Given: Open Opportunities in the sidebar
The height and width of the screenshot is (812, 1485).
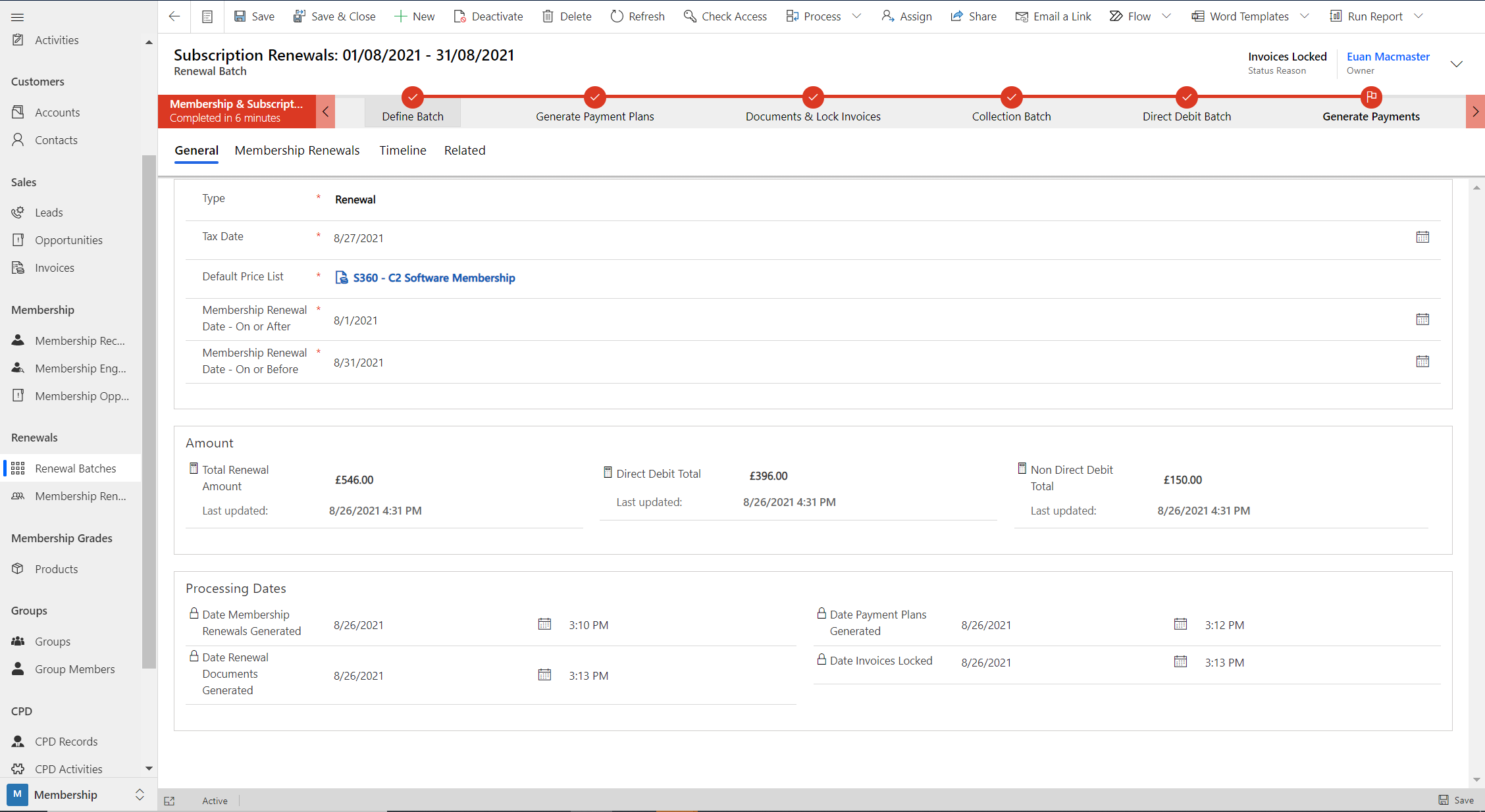Looking at the screenshot, I should click(70, 240).
